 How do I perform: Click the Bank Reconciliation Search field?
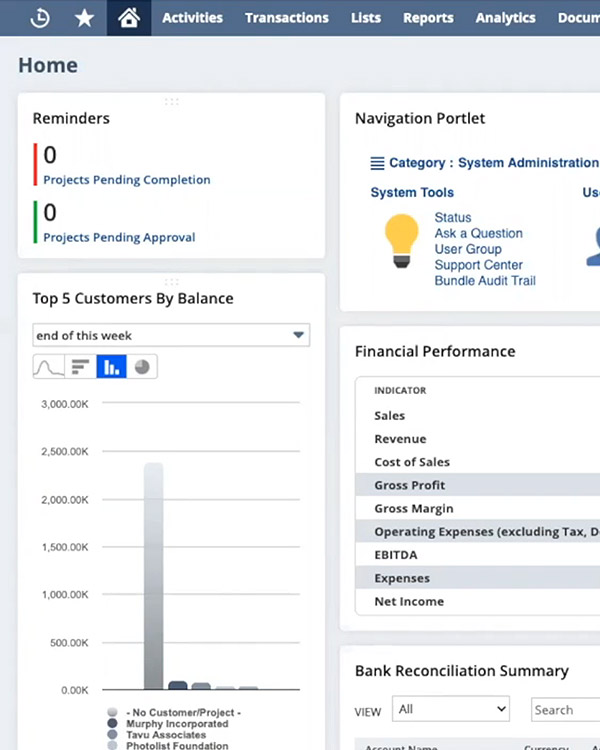click(x=566, y=710)
